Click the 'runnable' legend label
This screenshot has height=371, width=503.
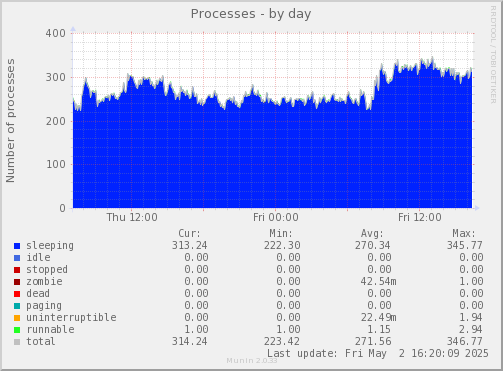pyautogui.click(x=50, y=329)
